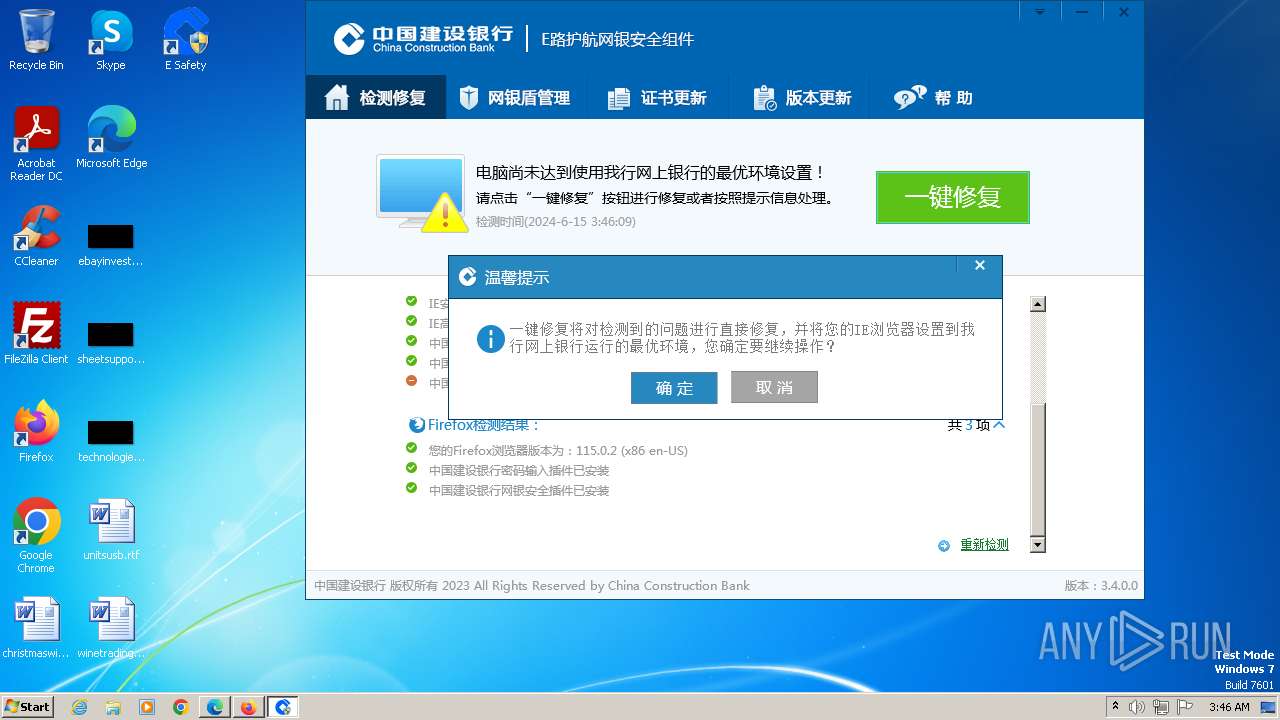Open FileZilla Client desktop icon

pos(36,334)
